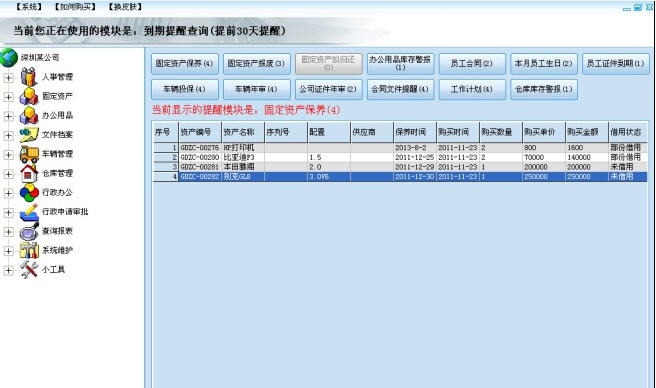
Task: Select the 仓库管理 house icon
Action: click(29, 173)
